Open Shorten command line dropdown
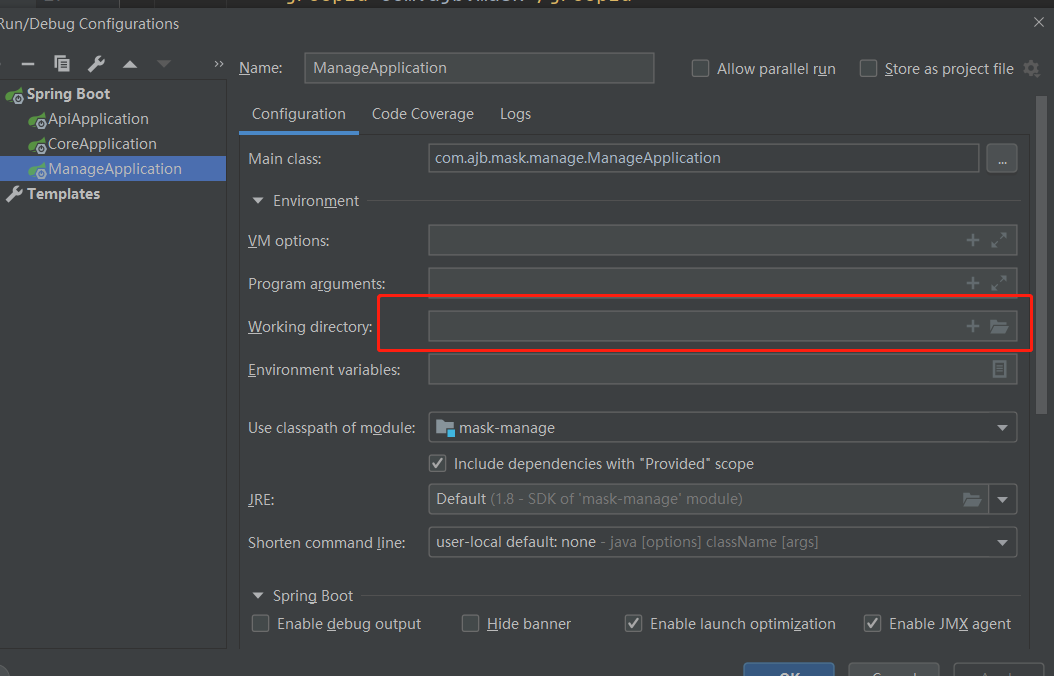The height and width of the screenshot is (676, 1054). [x=723, y=542]
